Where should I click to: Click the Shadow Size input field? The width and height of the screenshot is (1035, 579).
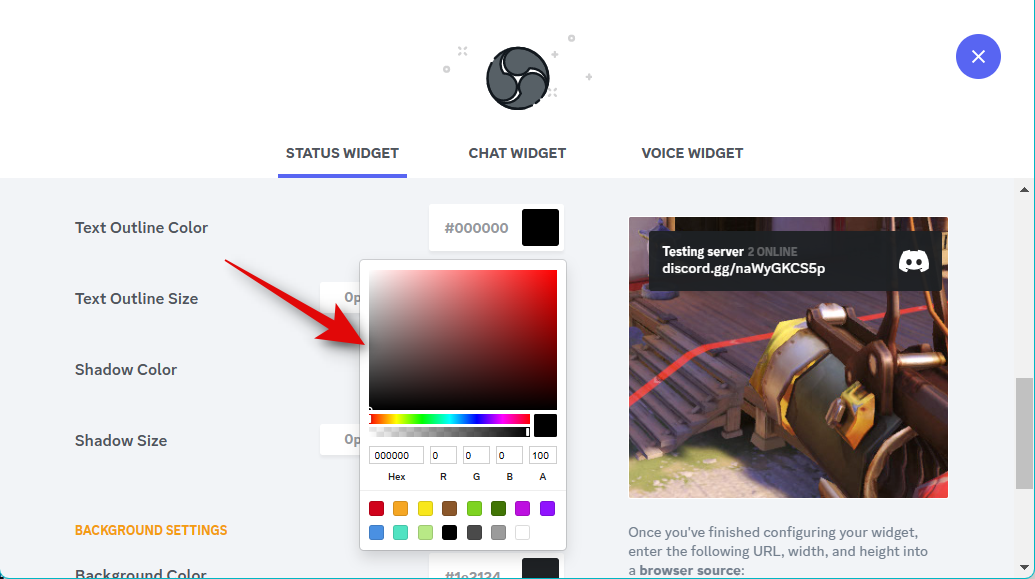pyautogui.click(x=340, y=440)
